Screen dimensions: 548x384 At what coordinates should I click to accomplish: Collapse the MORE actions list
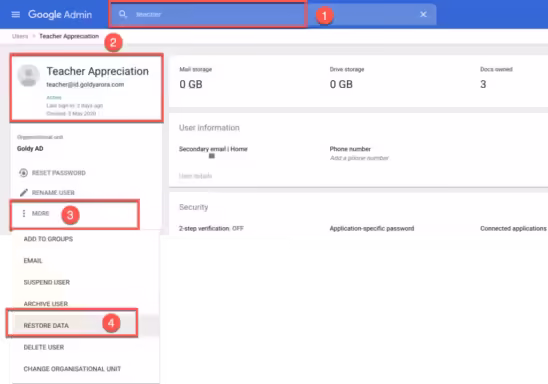tap(41, 213)
